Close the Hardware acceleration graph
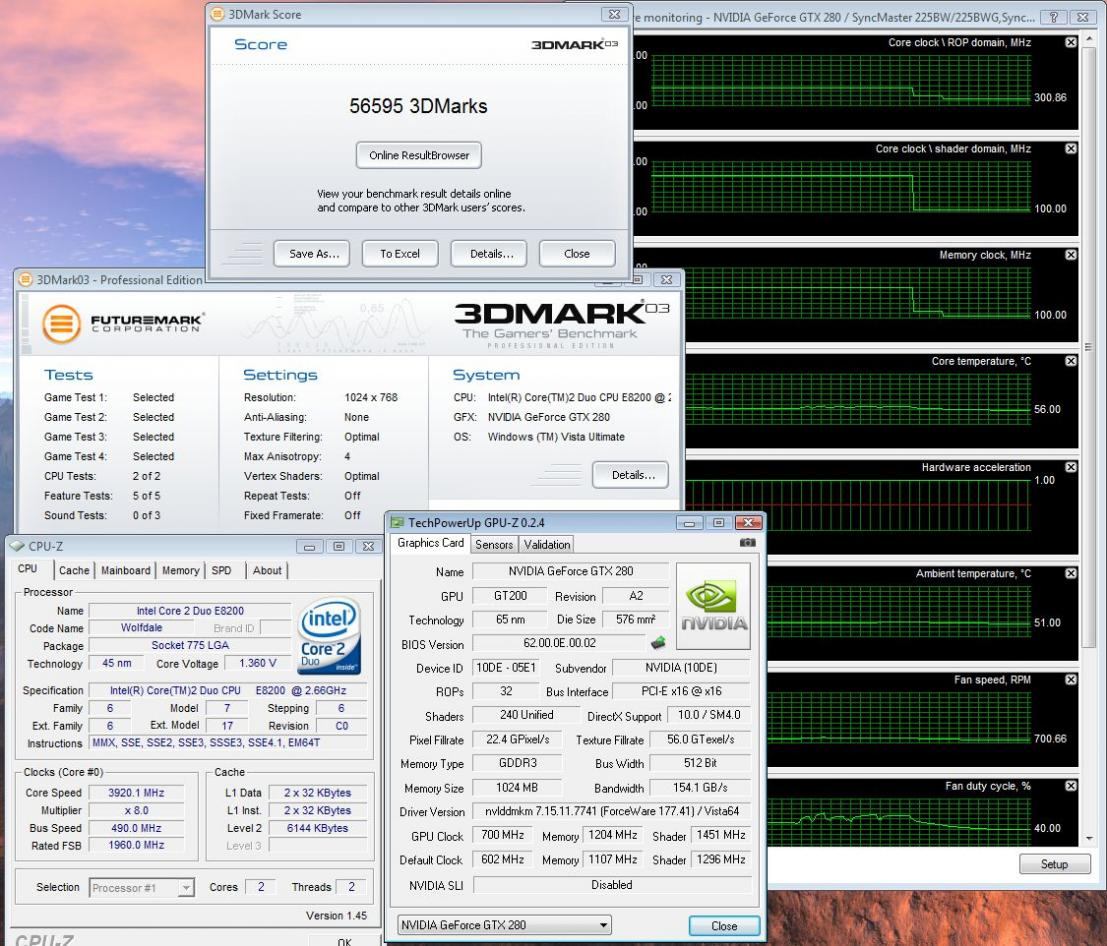This screenshot has width=1107, height=946. point(1070,467)
